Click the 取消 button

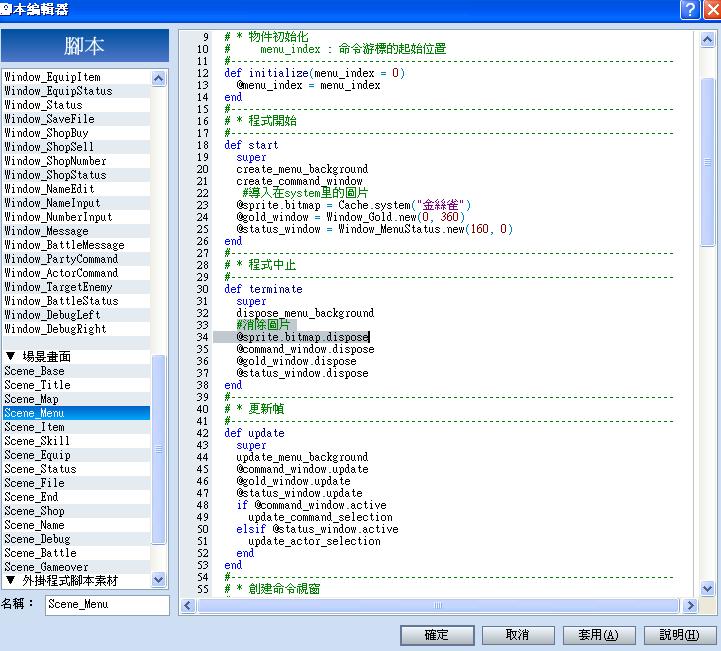point(518,635)
